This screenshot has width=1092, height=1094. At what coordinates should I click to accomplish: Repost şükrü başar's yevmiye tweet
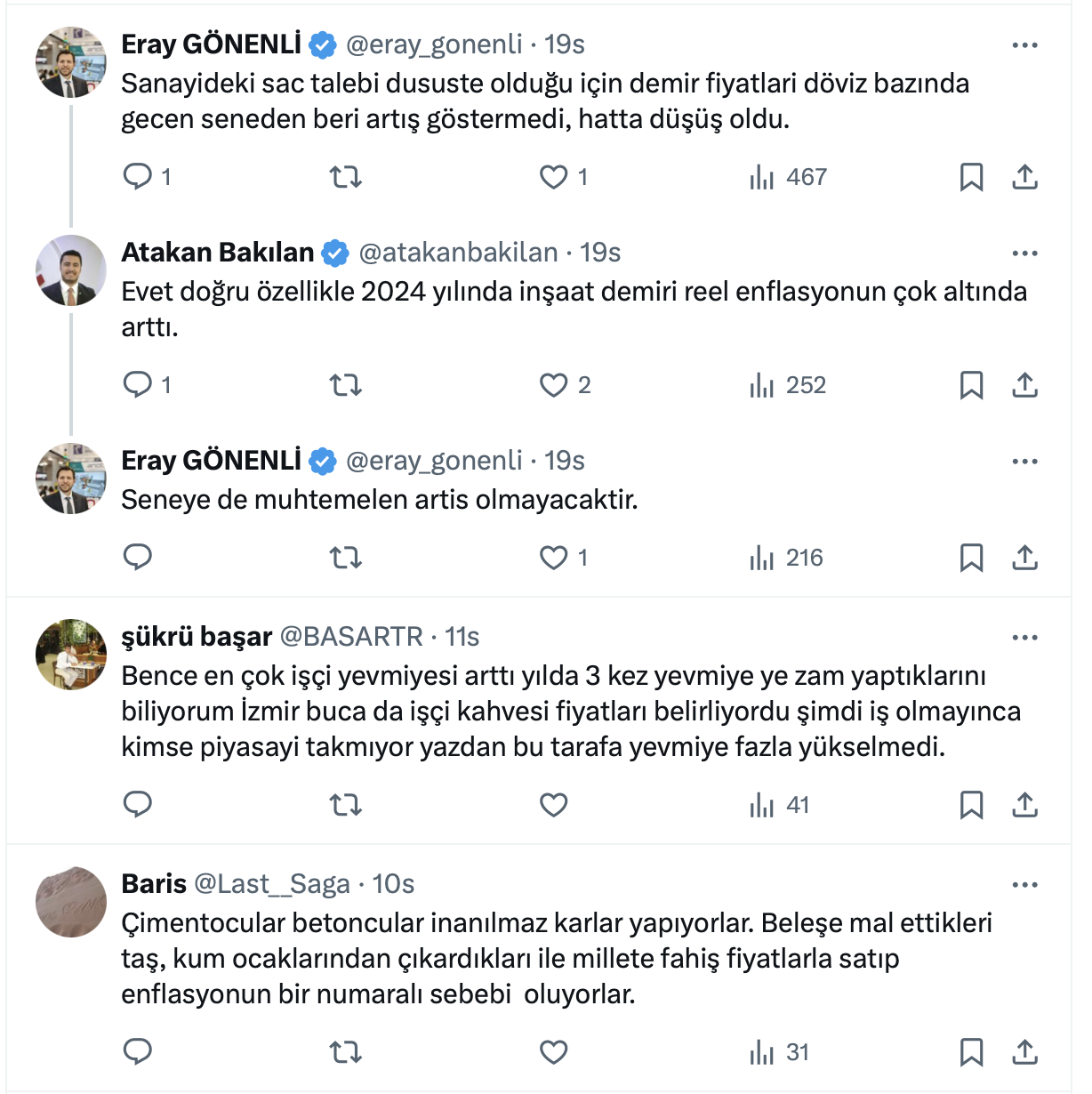click(x=345, y=805)
